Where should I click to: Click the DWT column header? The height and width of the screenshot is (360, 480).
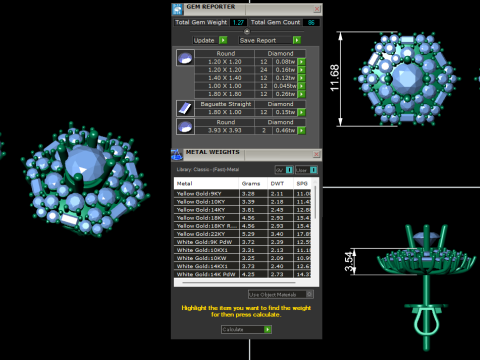point(280,183)
